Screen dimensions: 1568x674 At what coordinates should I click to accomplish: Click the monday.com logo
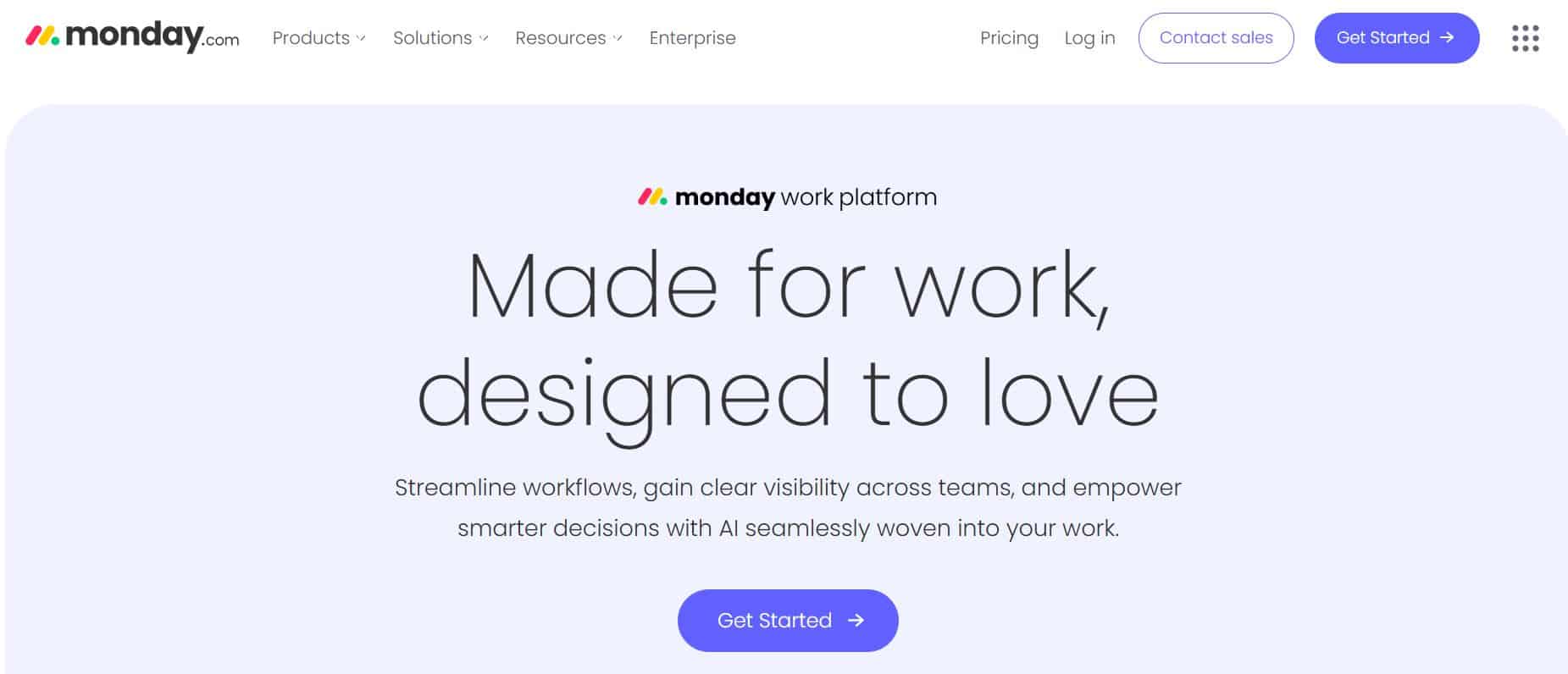pyautogui.click(x=131, y=36)
